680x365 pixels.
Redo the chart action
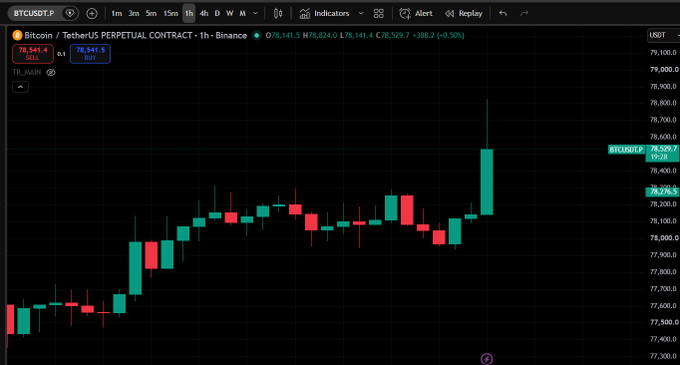coord(524,13)
